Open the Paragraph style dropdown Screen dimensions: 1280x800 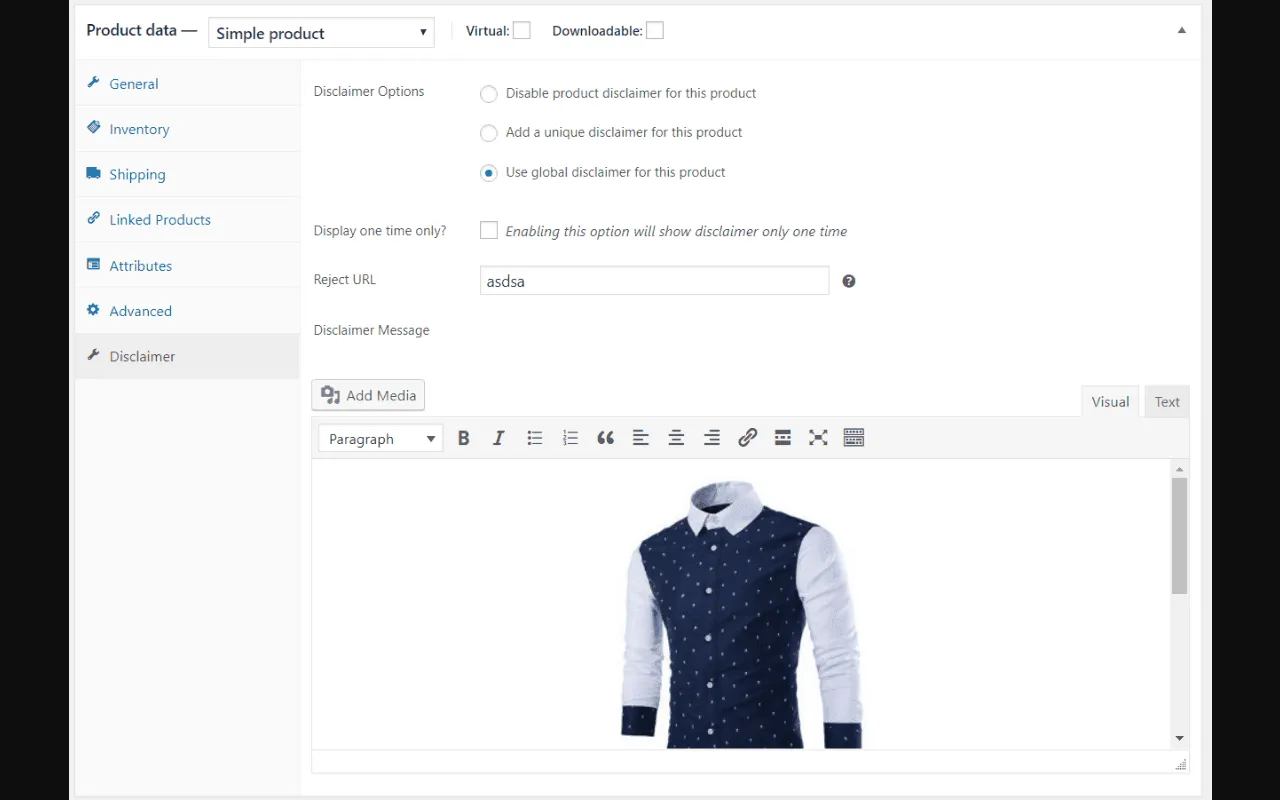[380, 438]
